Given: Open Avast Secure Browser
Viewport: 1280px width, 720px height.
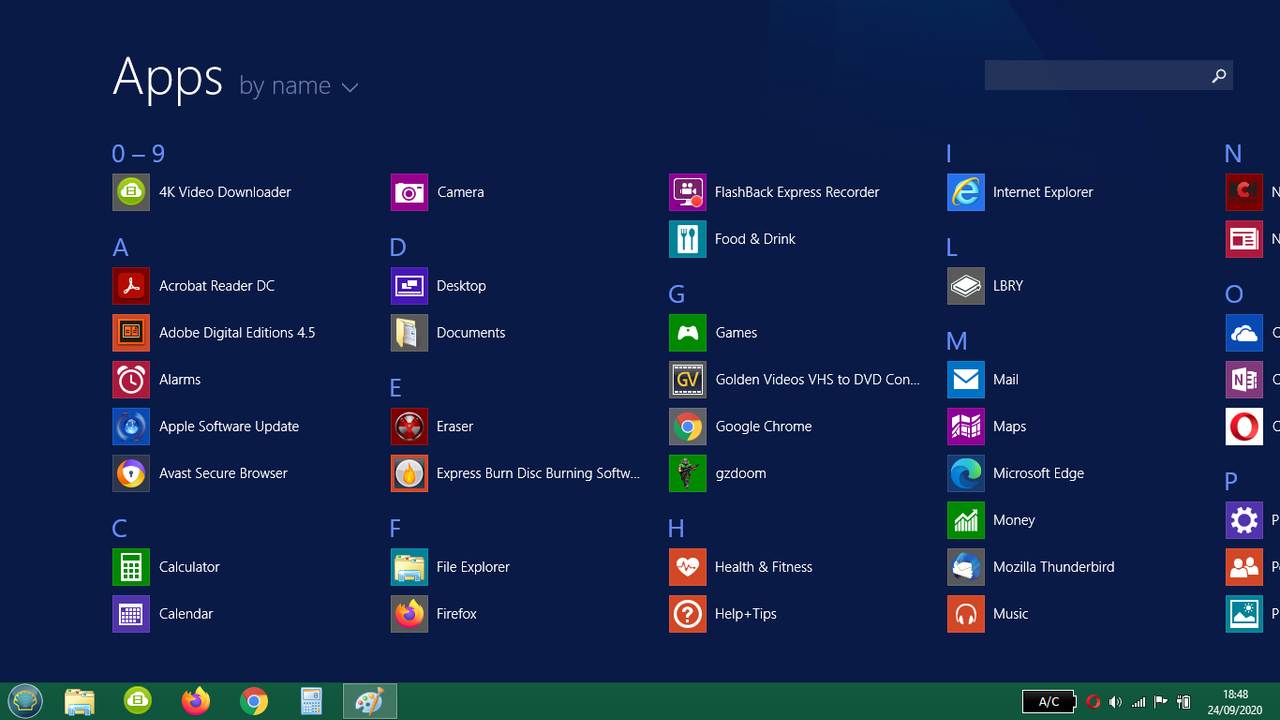Looking at the screenshot, I should tap(200, 474).
